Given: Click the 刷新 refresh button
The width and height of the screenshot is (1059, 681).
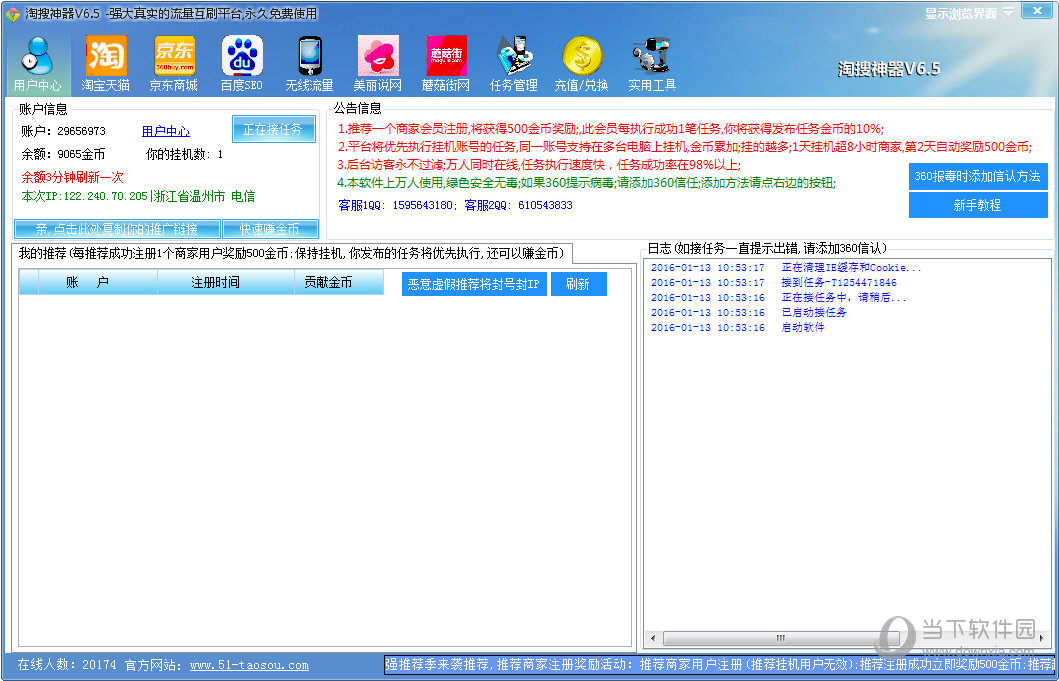Looking at the screenshot, I should click(579, 284).
